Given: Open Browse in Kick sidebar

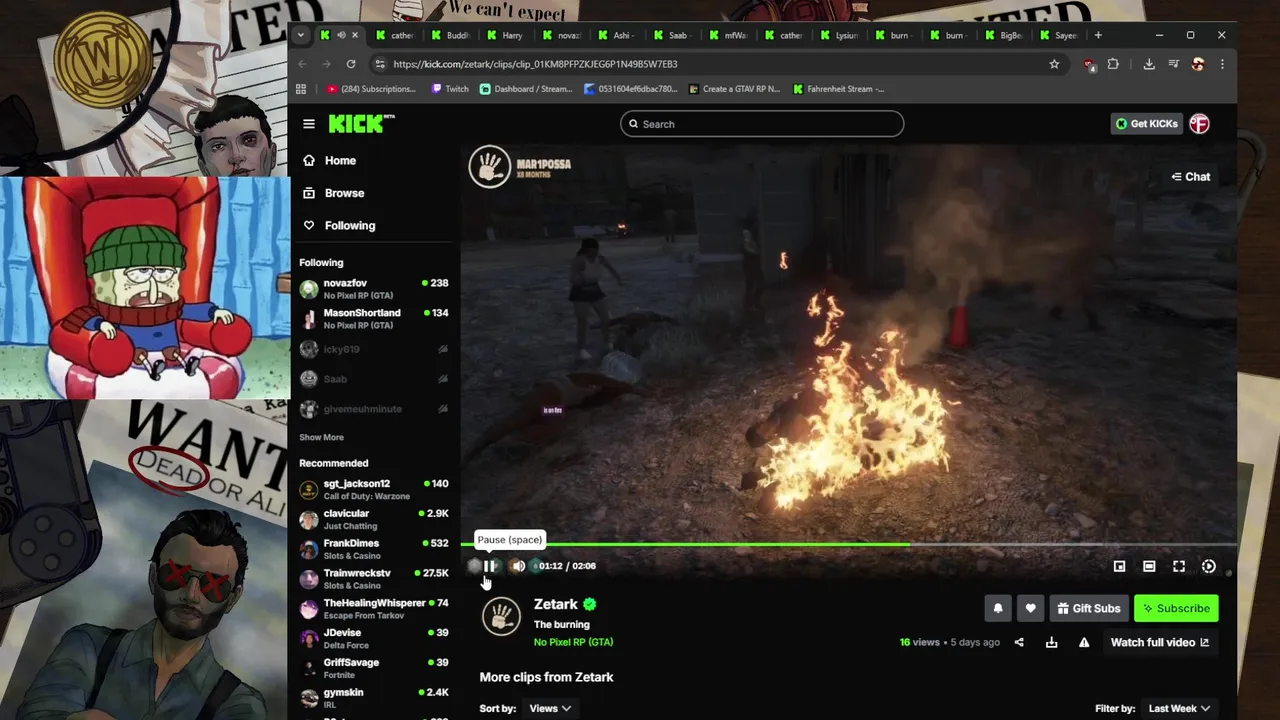Looking at the screenshot, I should [x=374, y=193].
